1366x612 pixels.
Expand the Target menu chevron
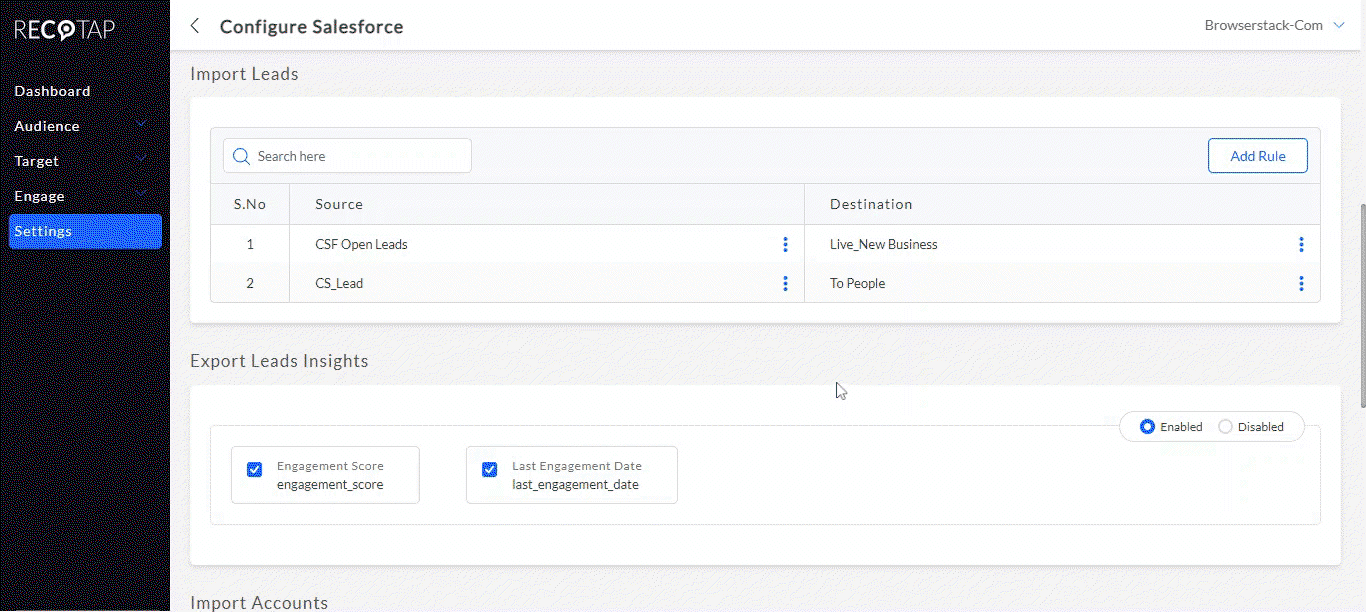pyautogui.click(x=141, y=159)
